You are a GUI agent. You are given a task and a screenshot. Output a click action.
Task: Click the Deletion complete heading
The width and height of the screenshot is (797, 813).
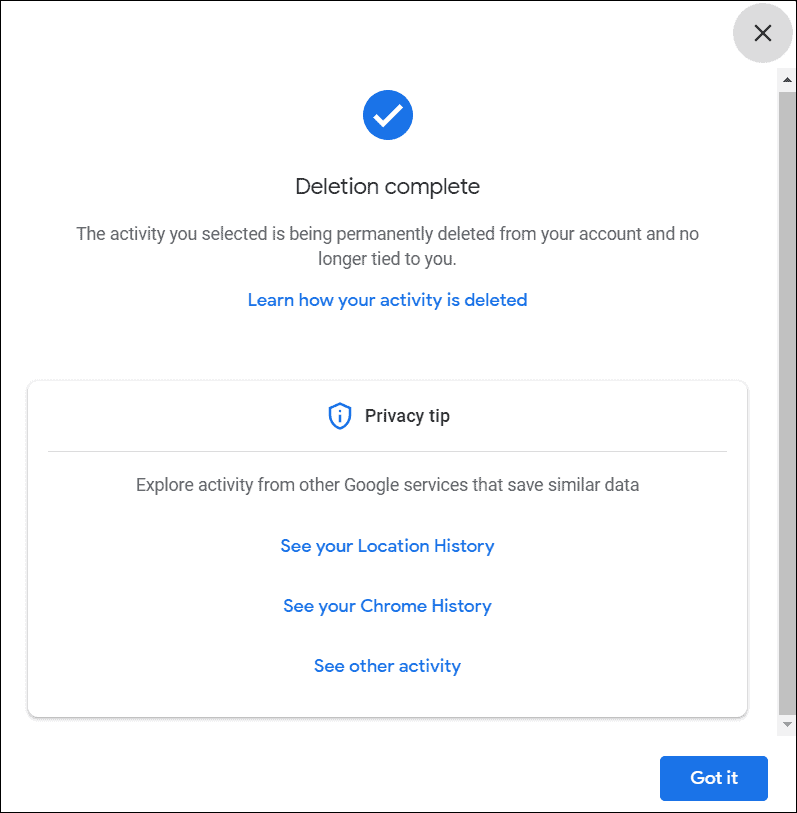tap(387, 187)
